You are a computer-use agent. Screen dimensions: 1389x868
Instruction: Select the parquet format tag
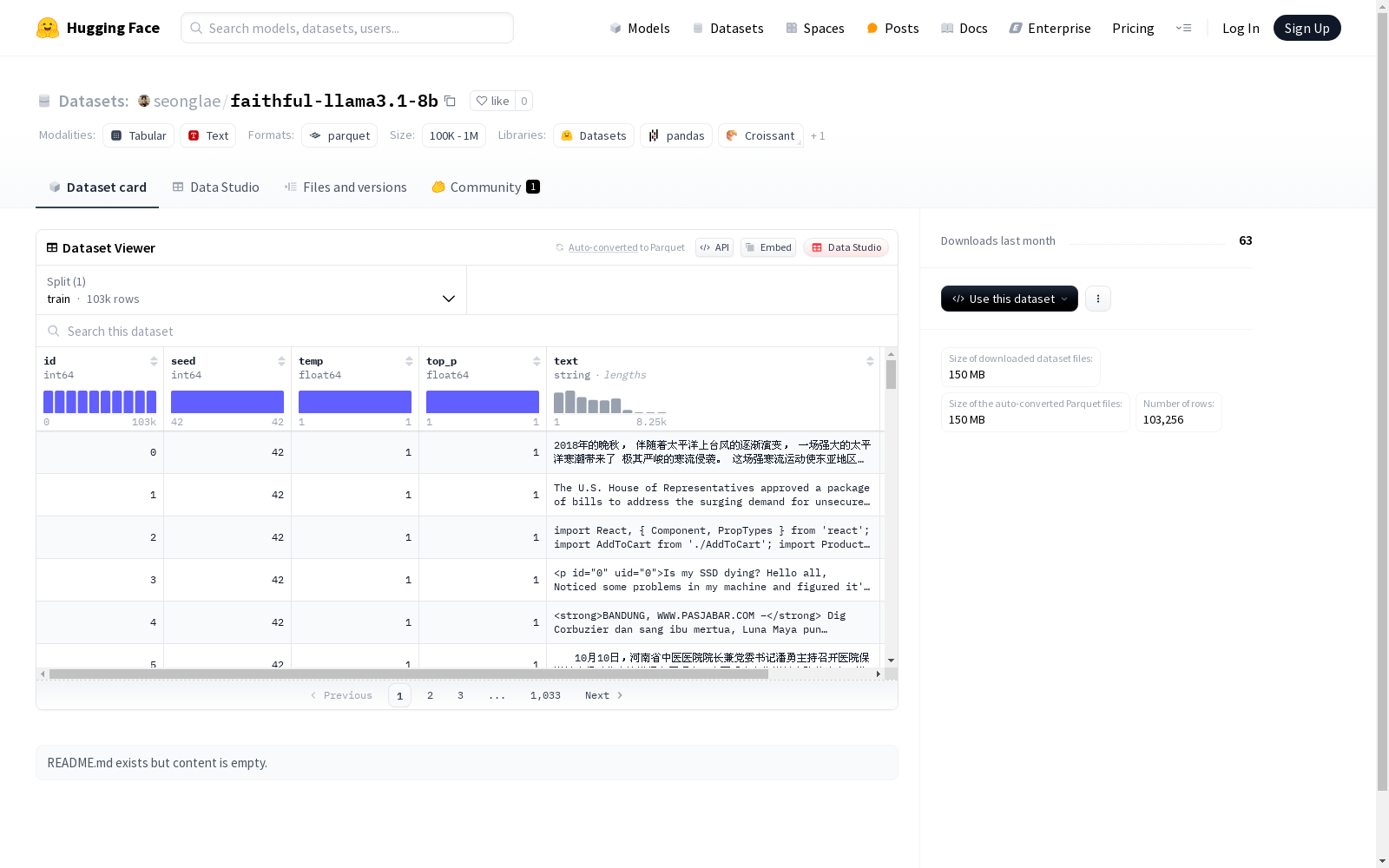(339, 135)
